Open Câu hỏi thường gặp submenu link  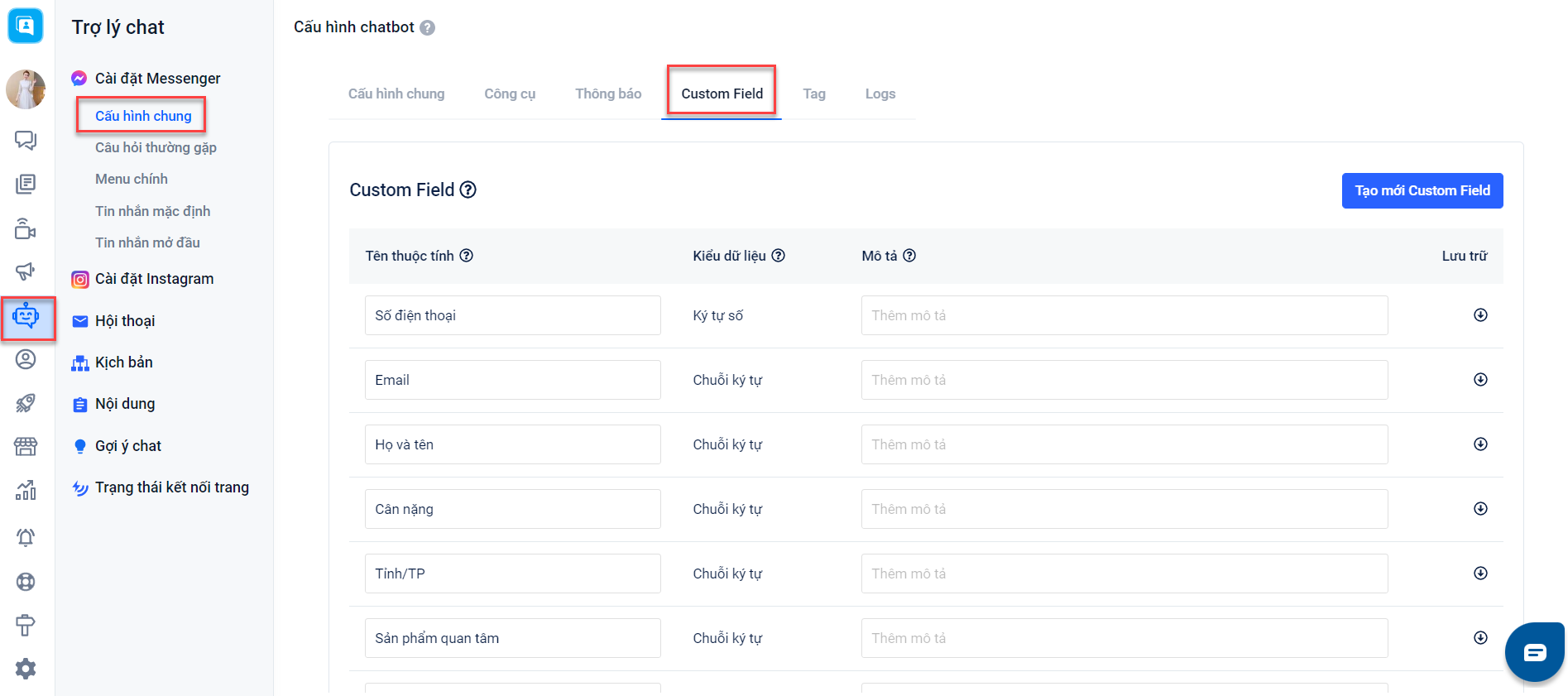[156, 147]
